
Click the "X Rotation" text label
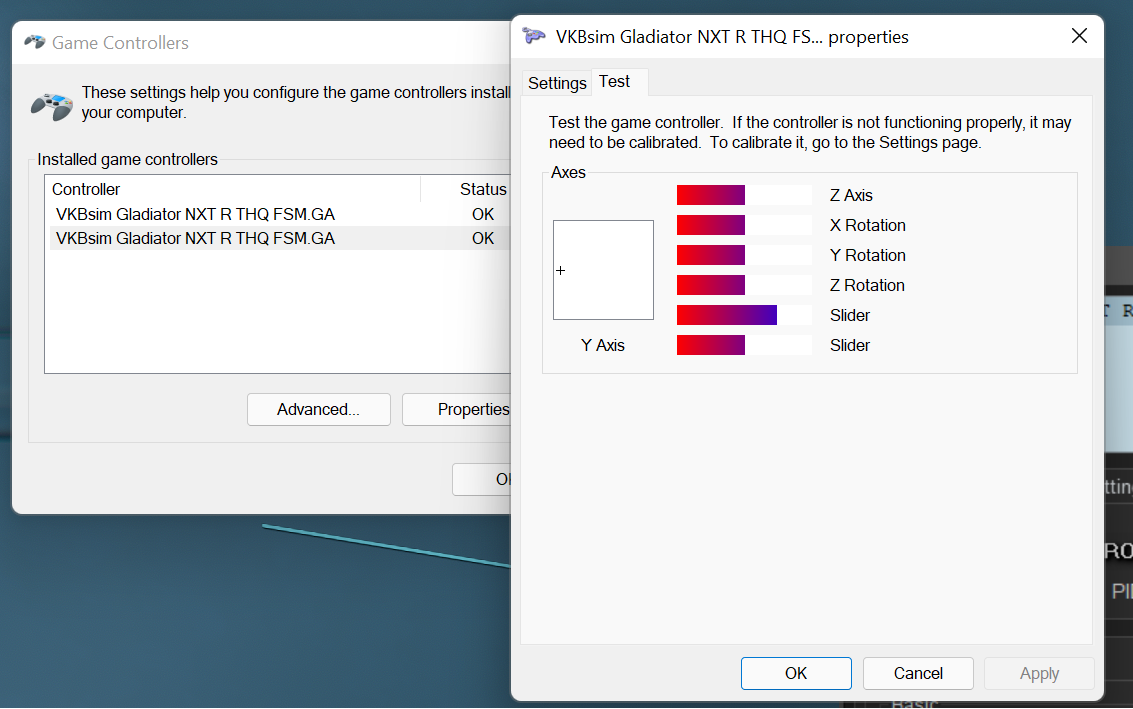(867, 225)
